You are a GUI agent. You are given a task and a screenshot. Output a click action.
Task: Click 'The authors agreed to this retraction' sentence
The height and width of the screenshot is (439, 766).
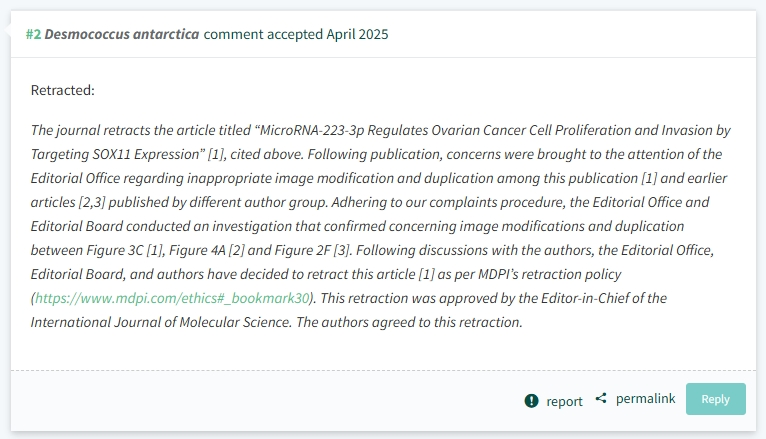(x=409, y=322)
